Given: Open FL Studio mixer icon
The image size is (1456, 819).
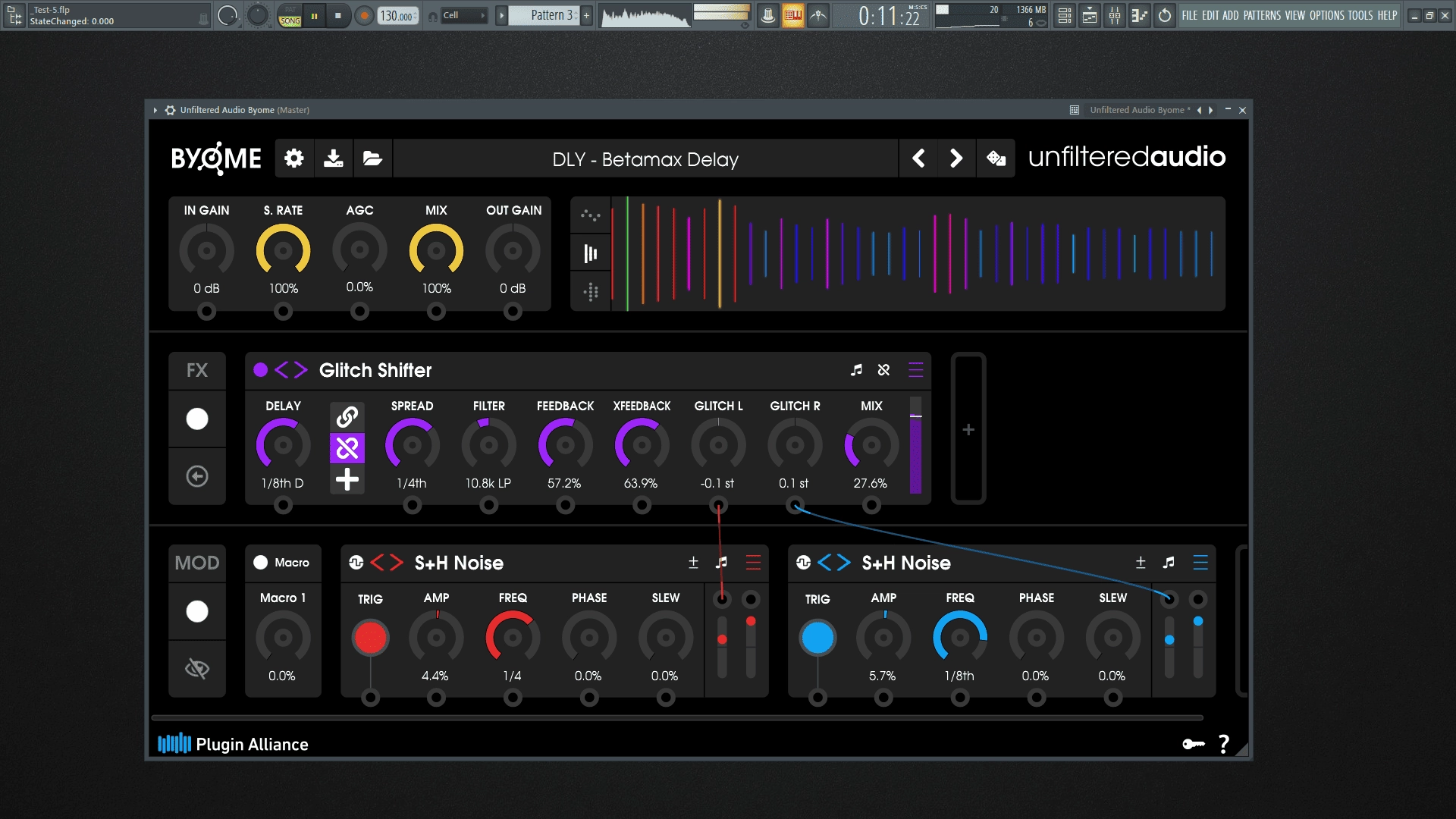Looking at the screenshot, I should 1115,15.
